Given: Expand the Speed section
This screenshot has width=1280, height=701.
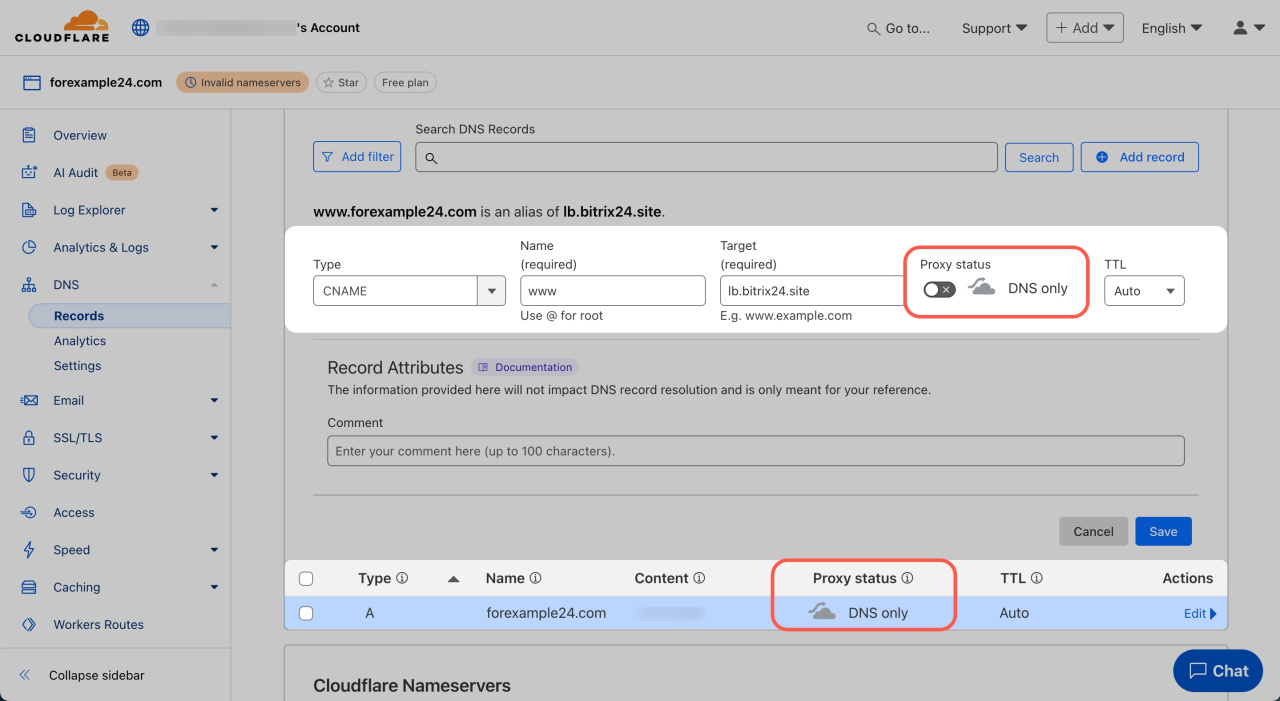Looking at the screenshot, I should (x=214, y=550).
